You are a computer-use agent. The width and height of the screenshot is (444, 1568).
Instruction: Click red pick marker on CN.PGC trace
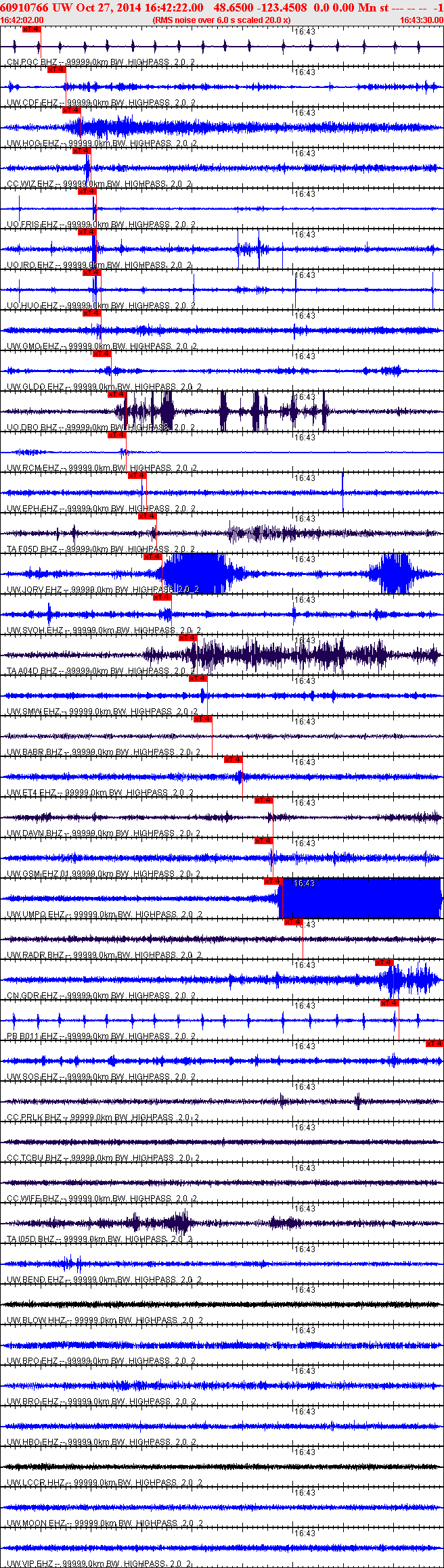click(32, 29)
